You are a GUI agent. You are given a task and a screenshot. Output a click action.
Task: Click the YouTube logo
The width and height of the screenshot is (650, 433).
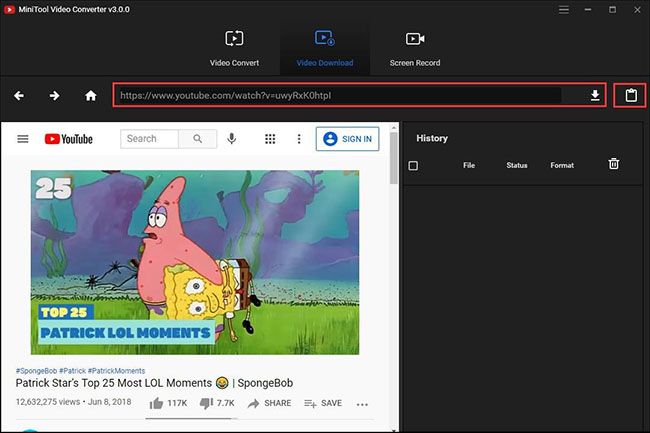pos(69,139)
